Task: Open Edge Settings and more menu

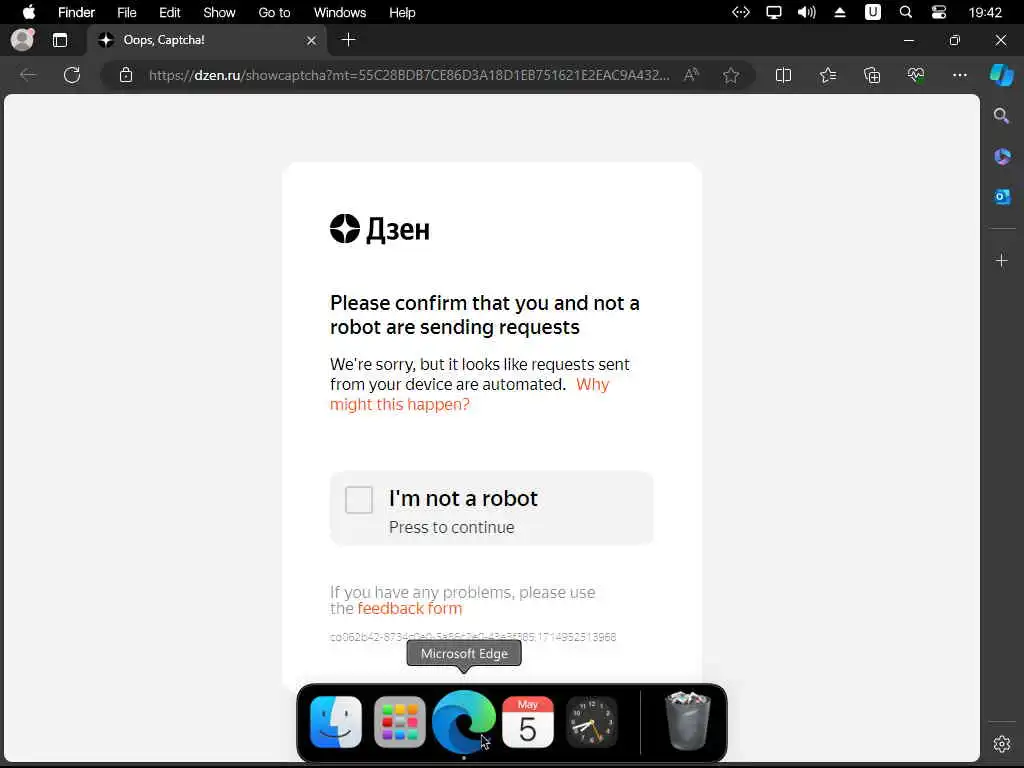Action: click(x=959, y=75)
